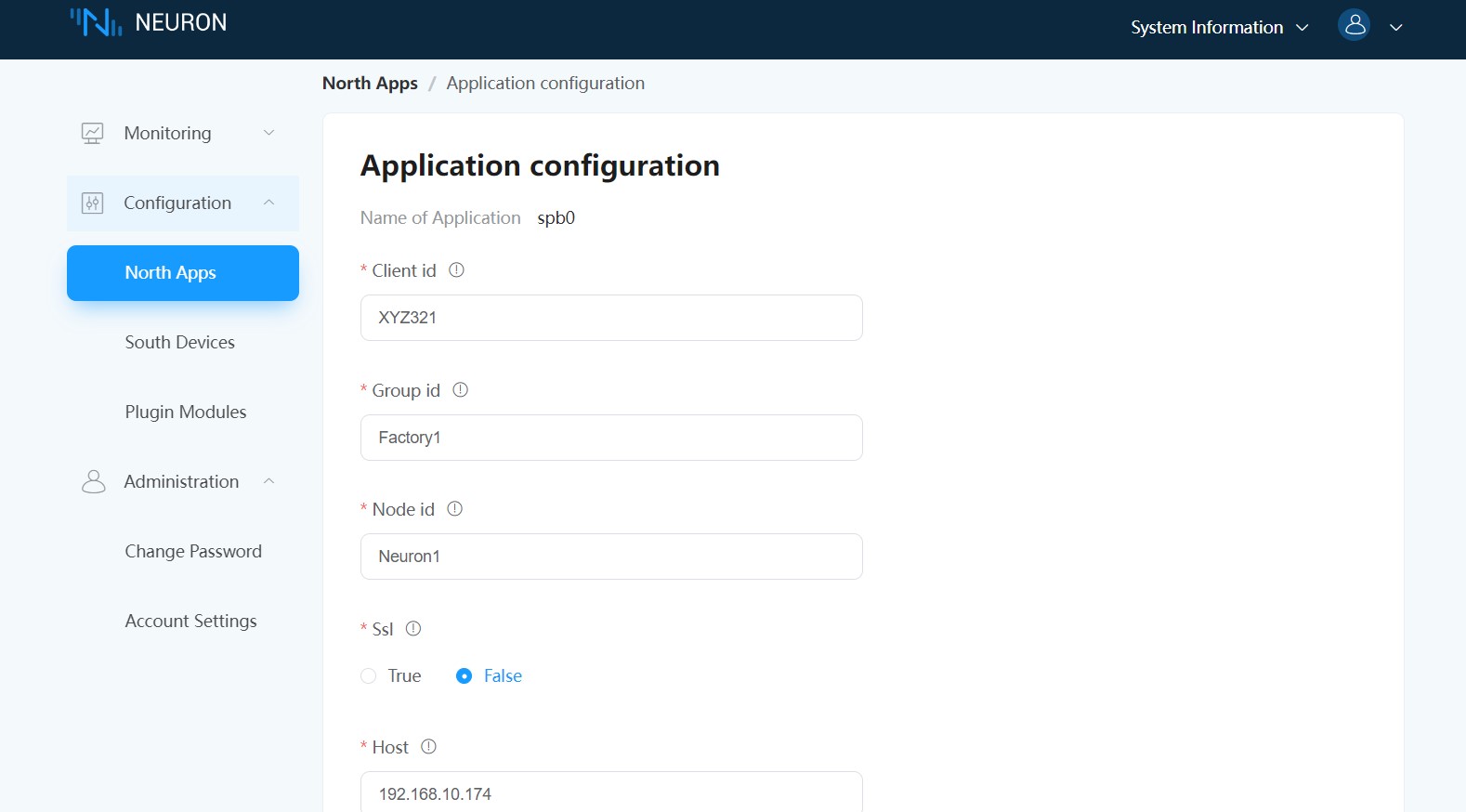Screen dimensions: 1466x812
Task: Click the Client id info icon
Action: click(456, 270)
